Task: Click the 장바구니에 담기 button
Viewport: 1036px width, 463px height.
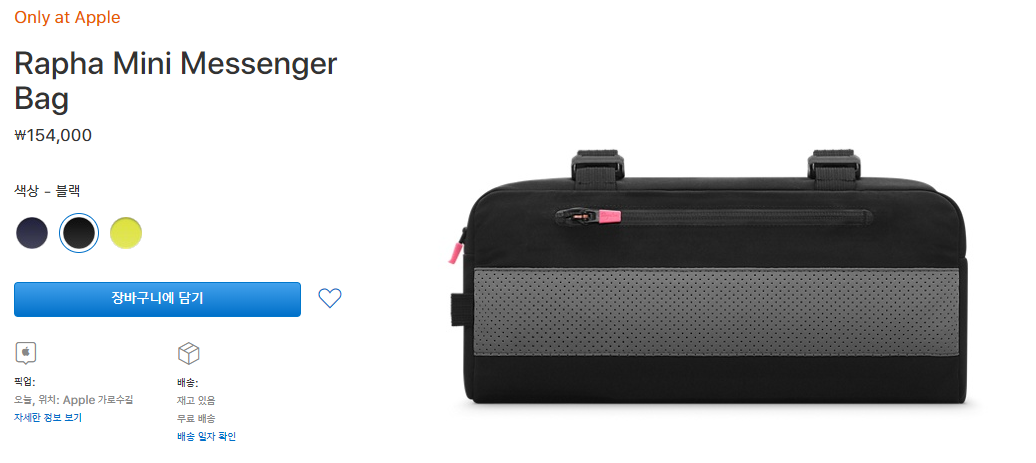Action: click(157, 299)
